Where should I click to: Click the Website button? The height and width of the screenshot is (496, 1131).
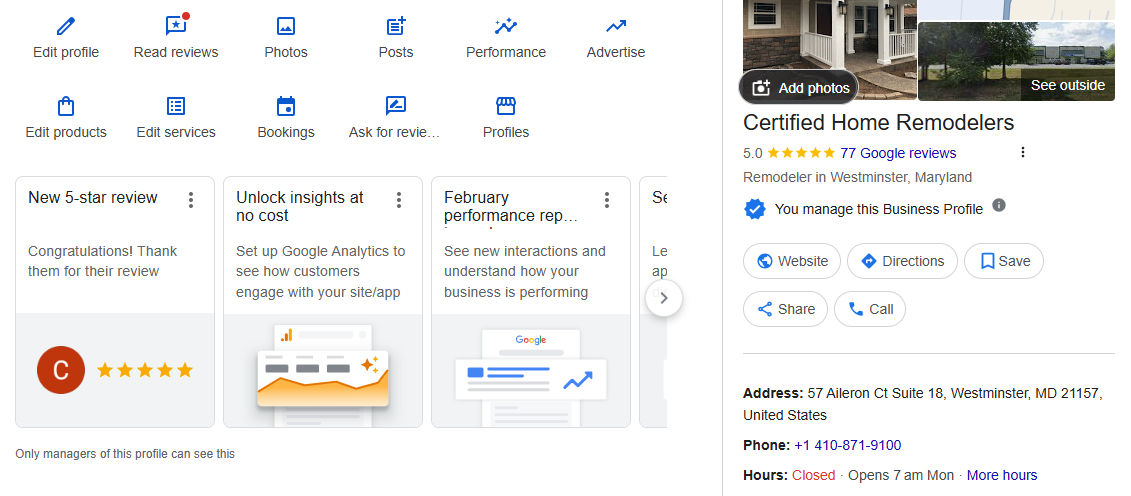coord(792,261)
